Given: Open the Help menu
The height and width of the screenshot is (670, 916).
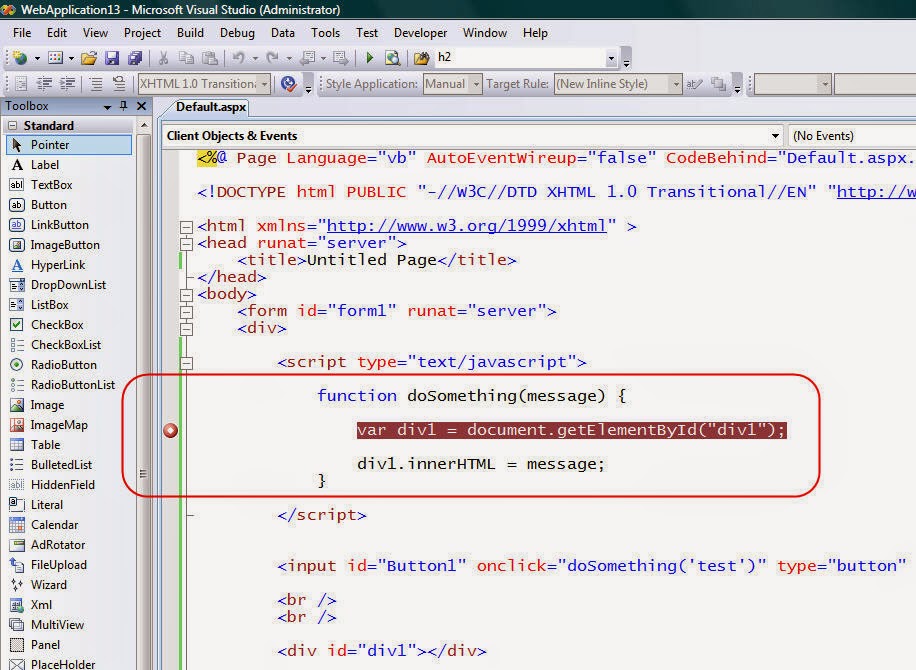Looking at the screenshot, I should coord(535,33).
